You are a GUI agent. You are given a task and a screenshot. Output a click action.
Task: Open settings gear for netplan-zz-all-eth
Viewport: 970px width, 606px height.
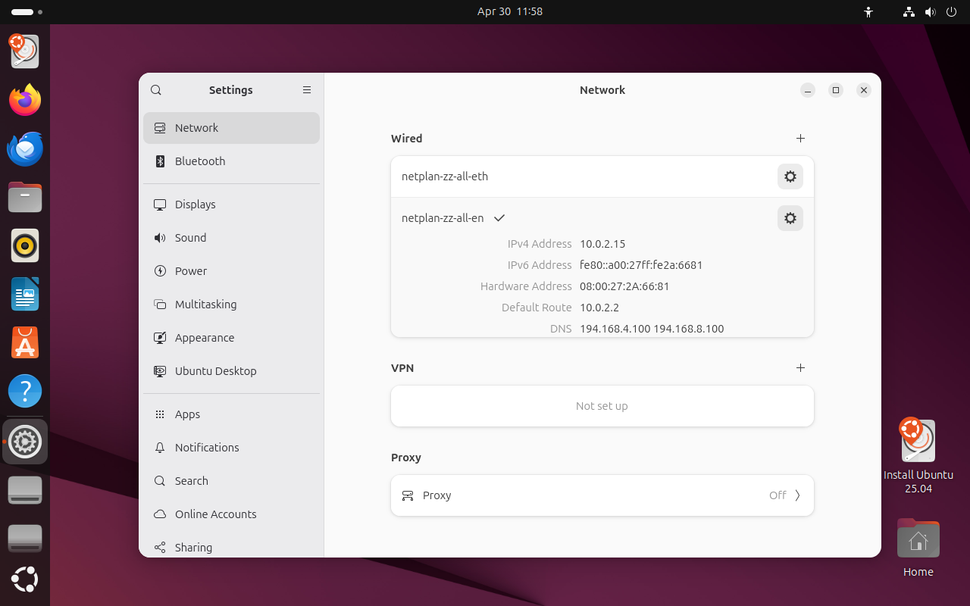[x=790, y=176]
